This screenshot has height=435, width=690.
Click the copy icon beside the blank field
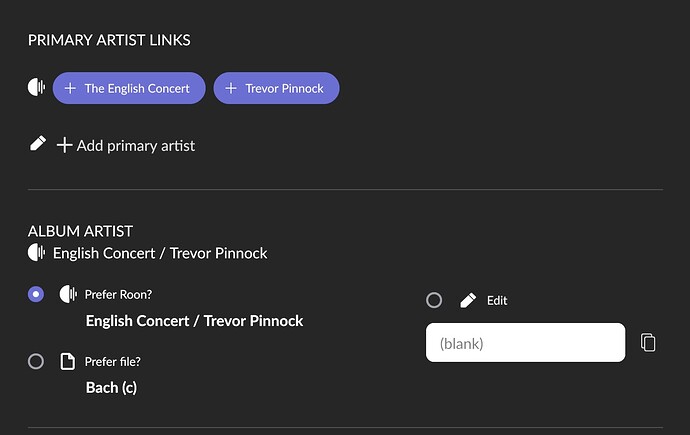pos(648,343)
